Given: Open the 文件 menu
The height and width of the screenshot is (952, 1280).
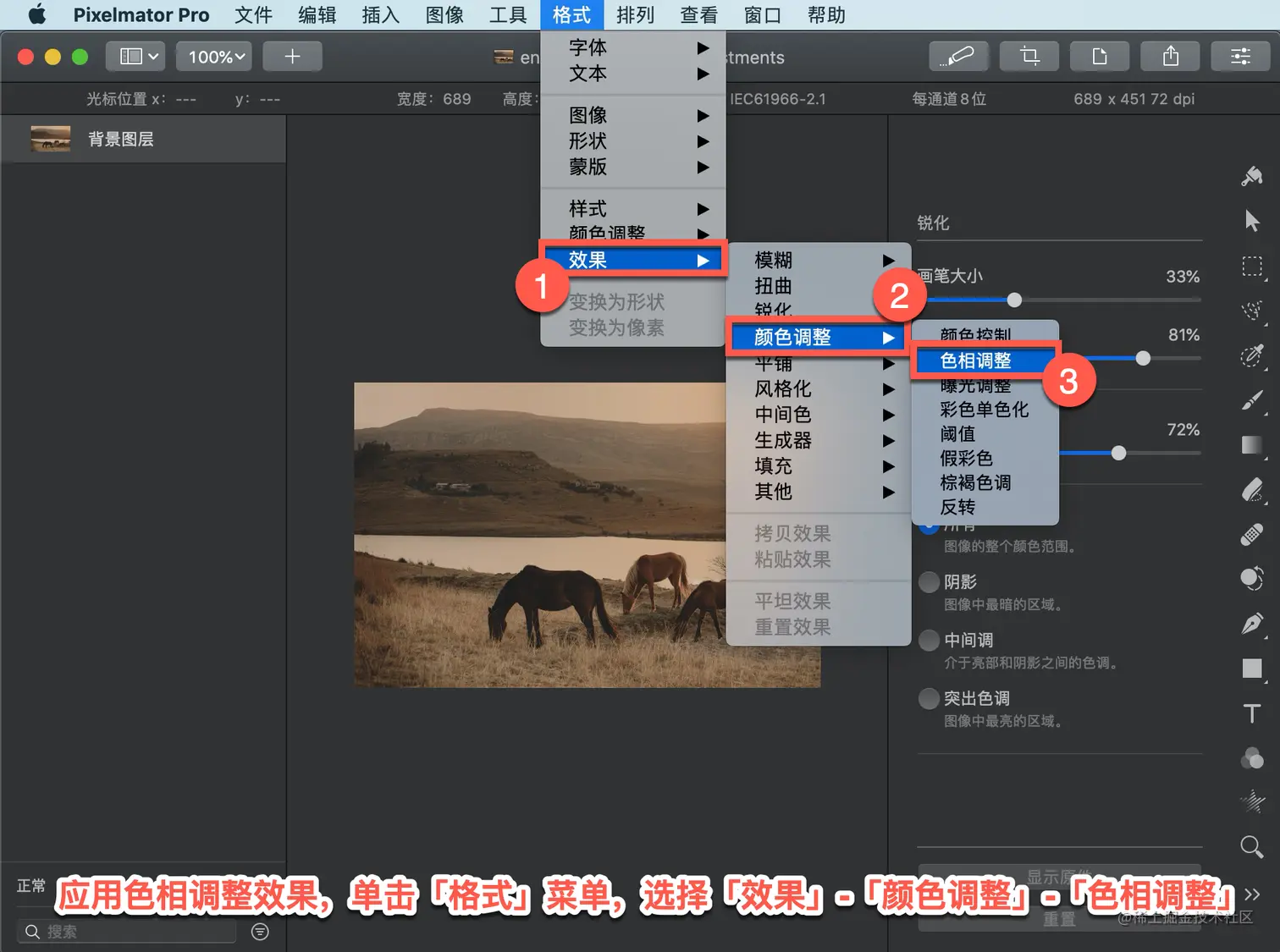Looking at the screenshot, I should (x=253, y=14).
